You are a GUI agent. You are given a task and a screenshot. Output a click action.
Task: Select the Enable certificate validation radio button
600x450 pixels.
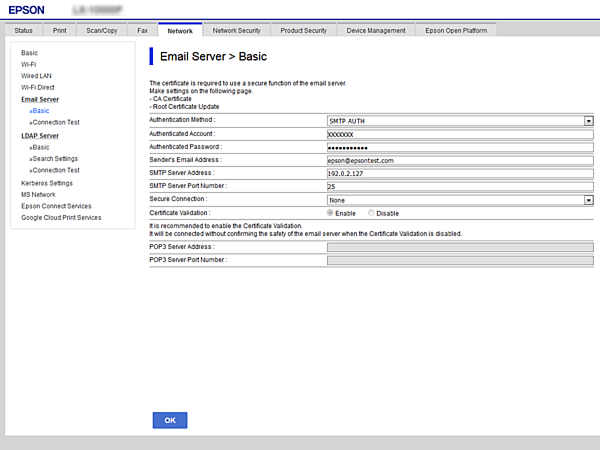tap(331, 213)
